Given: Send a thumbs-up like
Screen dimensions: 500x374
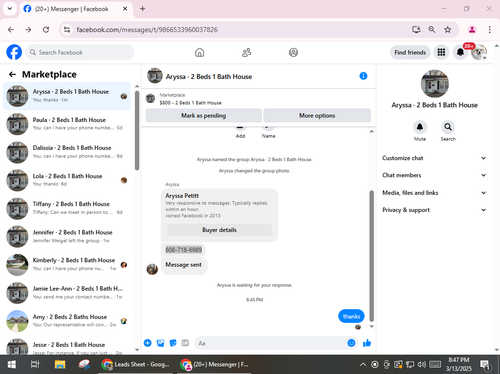Looking at the screenshot, I should [x=367, y=343].
